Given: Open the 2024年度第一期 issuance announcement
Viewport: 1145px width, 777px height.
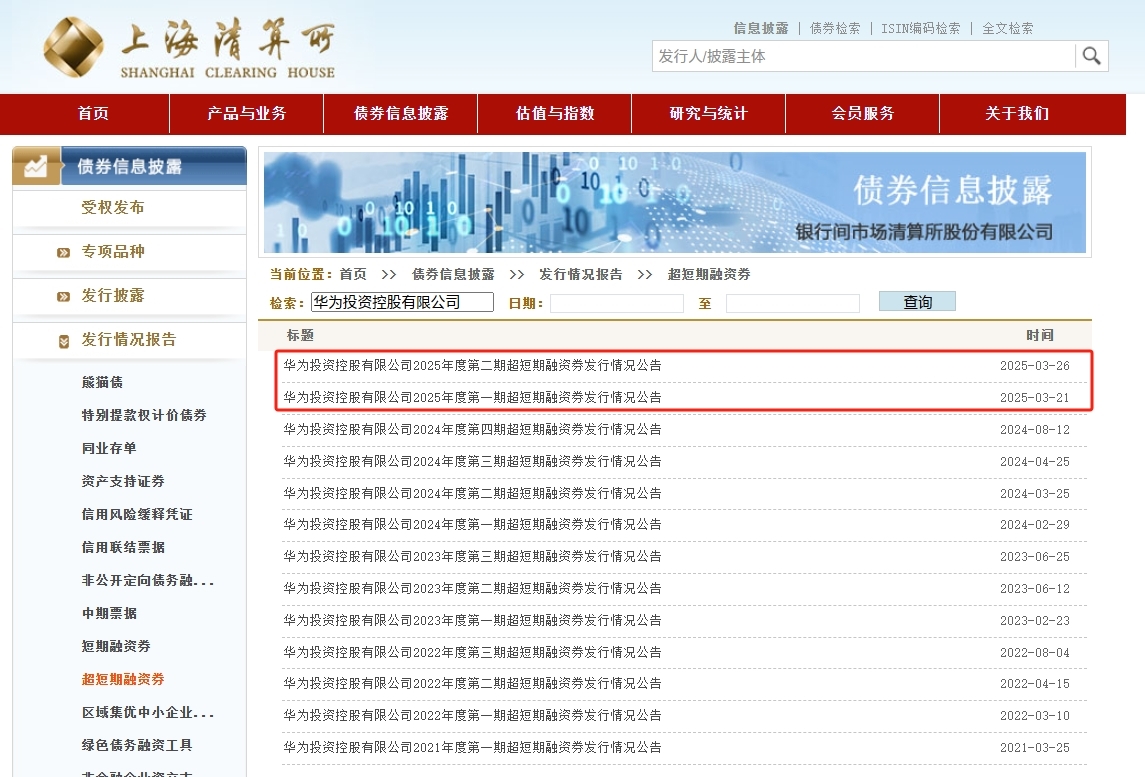Looking at the screenshot, I should [x=472, y=524].
